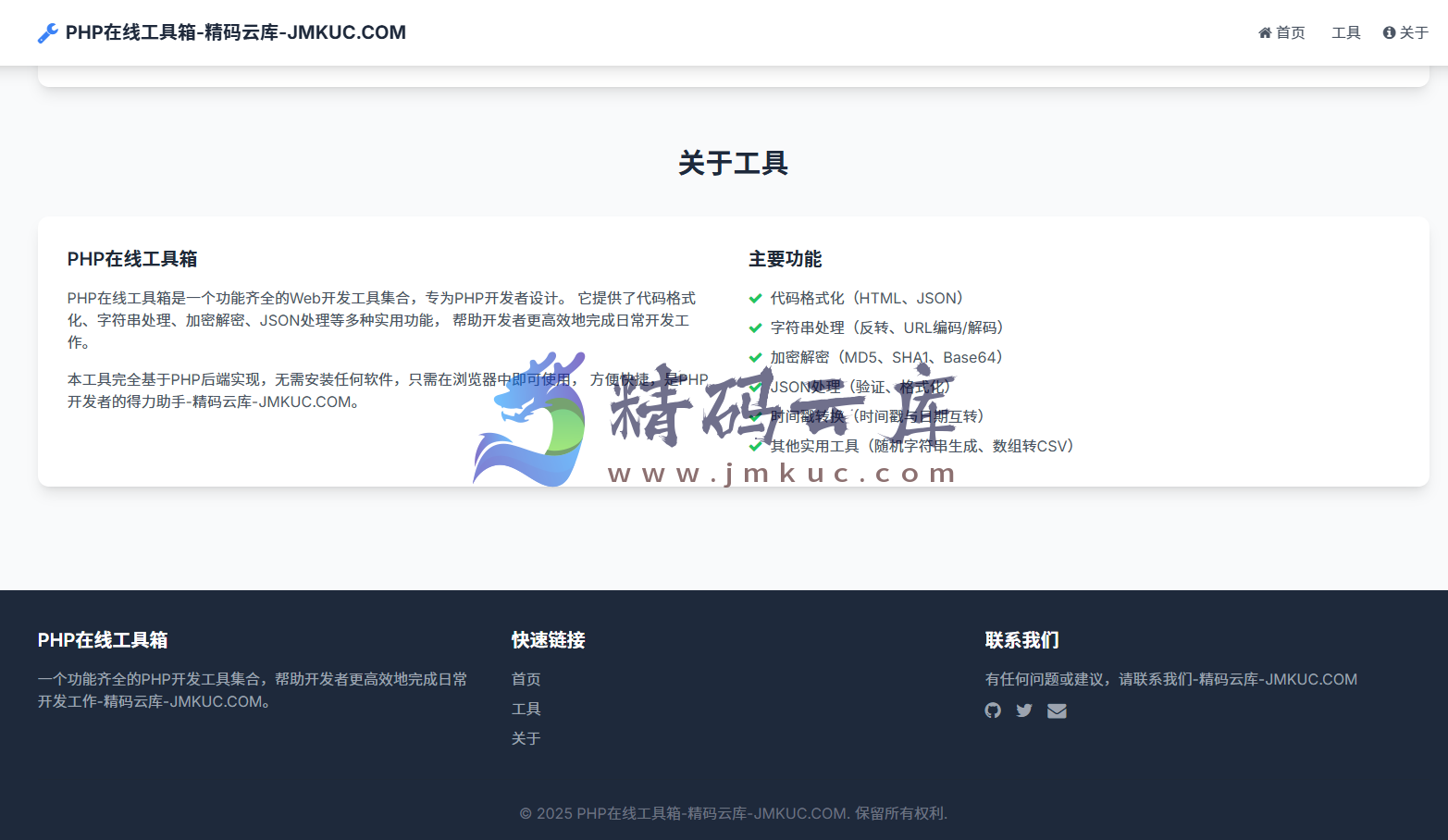
Task: Click the PHP在线工具箱 card heading
Action: click(x=132, y=259)
